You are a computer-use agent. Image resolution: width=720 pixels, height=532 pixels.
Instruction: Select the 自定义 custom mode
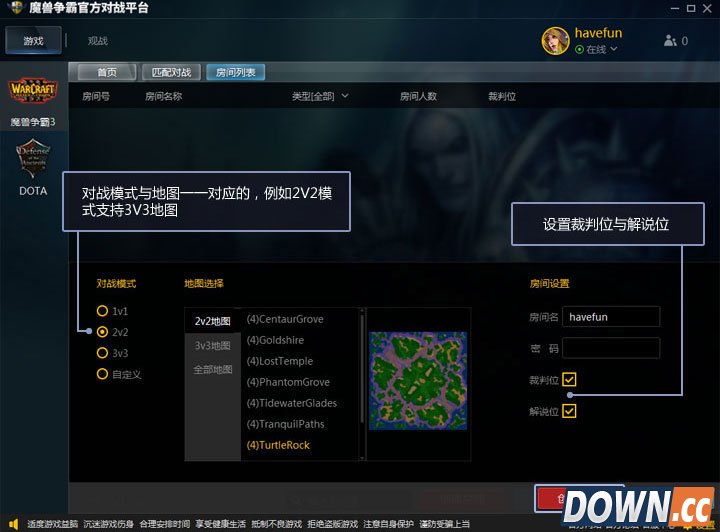coord(102,374)
